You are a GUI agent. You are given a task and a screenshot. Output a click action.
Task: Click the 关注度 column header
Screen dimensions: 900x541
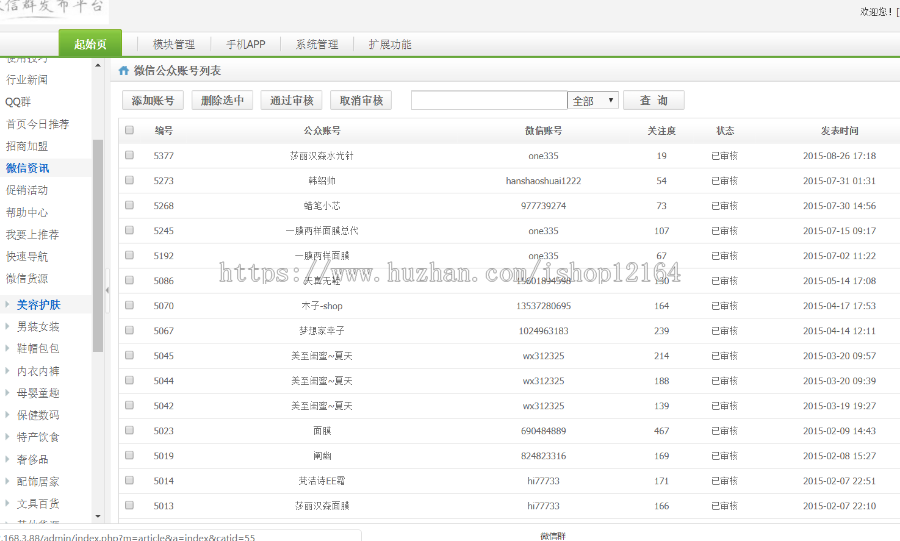(661, 131)
